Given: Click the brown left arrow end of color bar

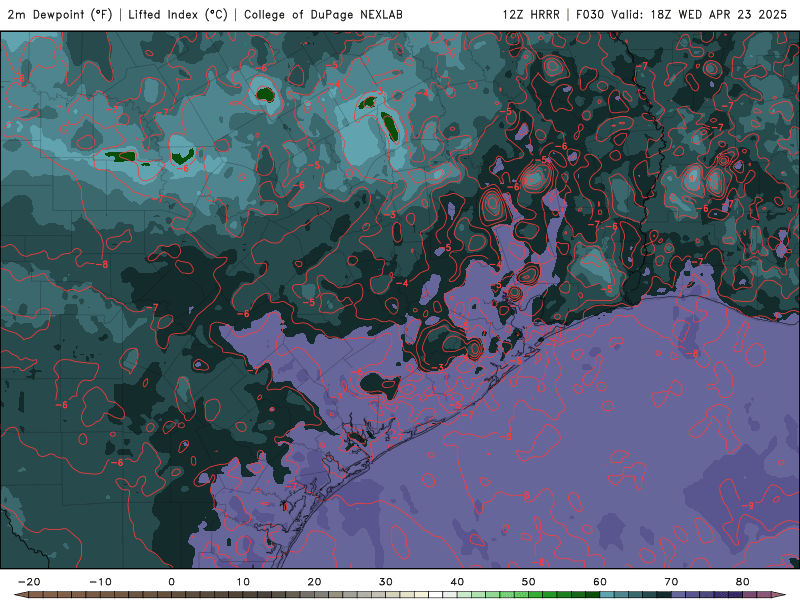Looking at the screenshot, I should click(21, 595).
